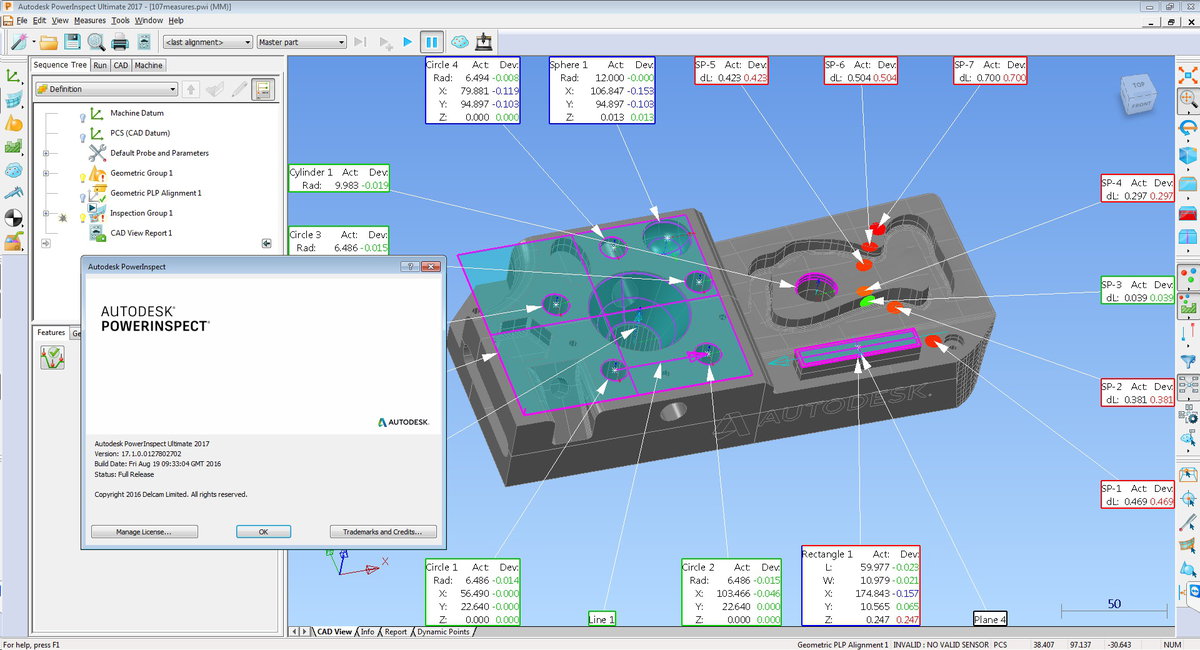
Task: Toggle the list view icon beside Definition dropdown
Action: [x=262, y=89]
